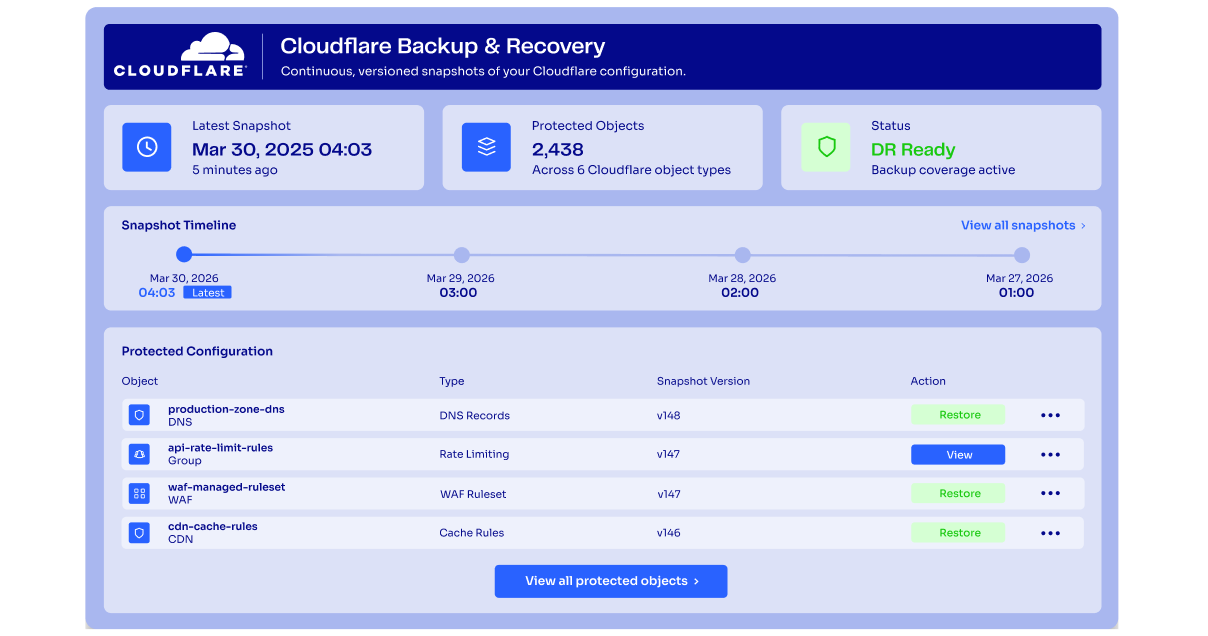
Task: Click the shield icon beside production-zone-dns
Action: pos(139,415)
